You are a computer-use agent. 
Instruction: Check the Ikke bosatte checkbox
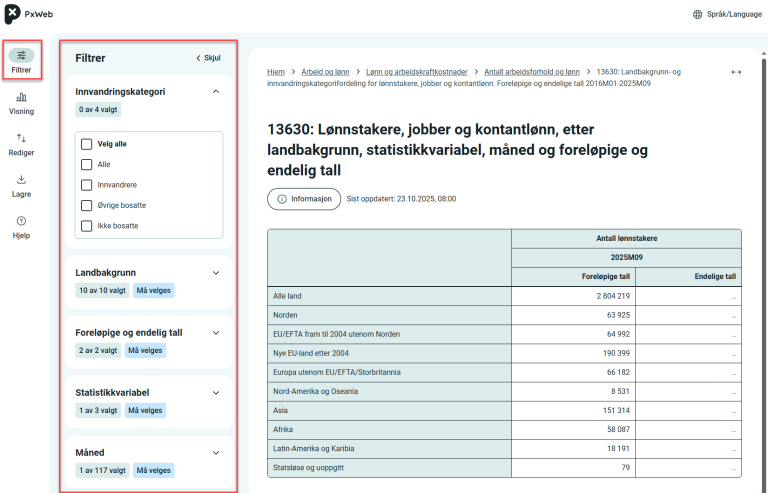click(x=87, y=226)
